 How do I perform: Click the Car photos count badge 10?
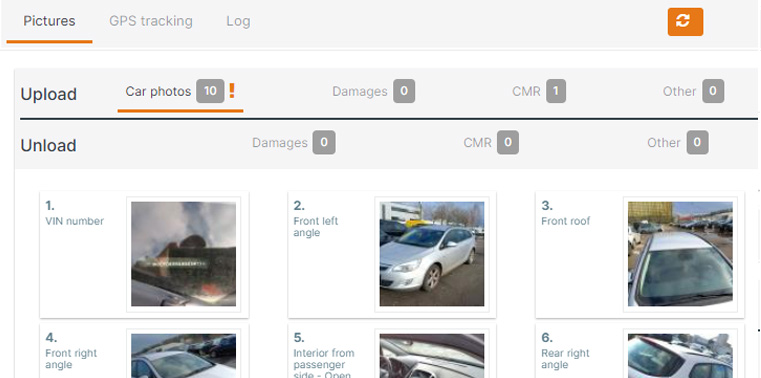click(x=210, y=91)
